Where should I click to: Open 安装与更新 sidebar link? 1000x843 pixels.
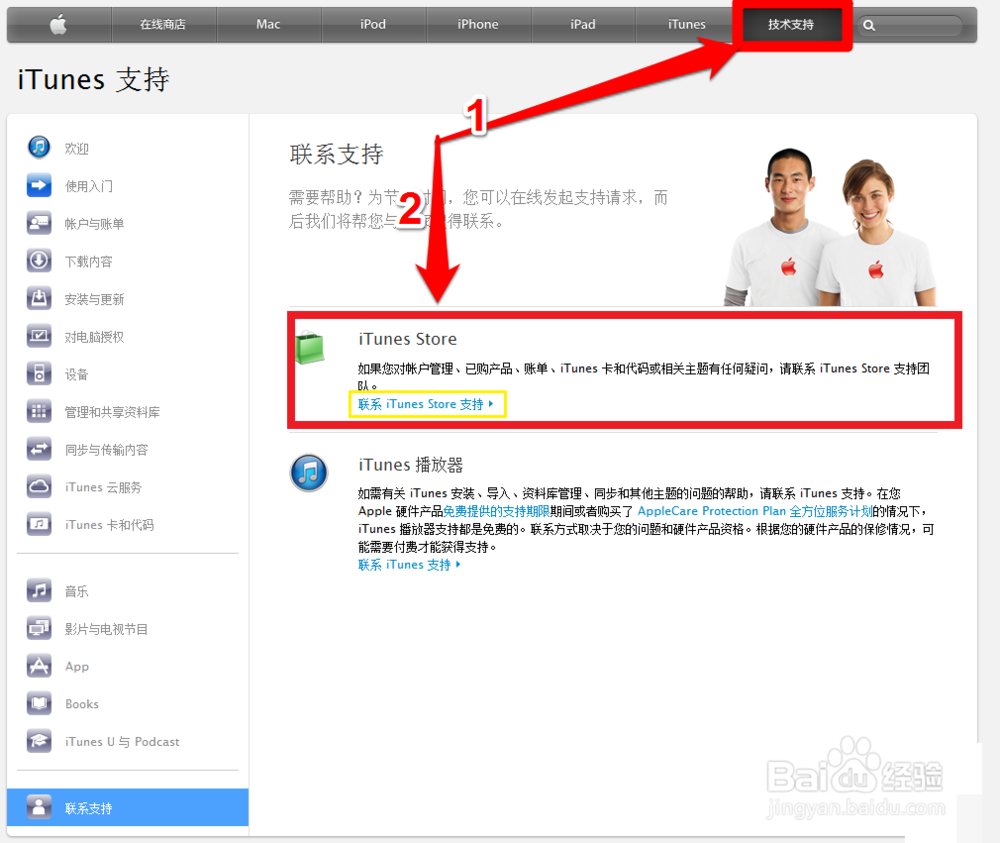94,299
